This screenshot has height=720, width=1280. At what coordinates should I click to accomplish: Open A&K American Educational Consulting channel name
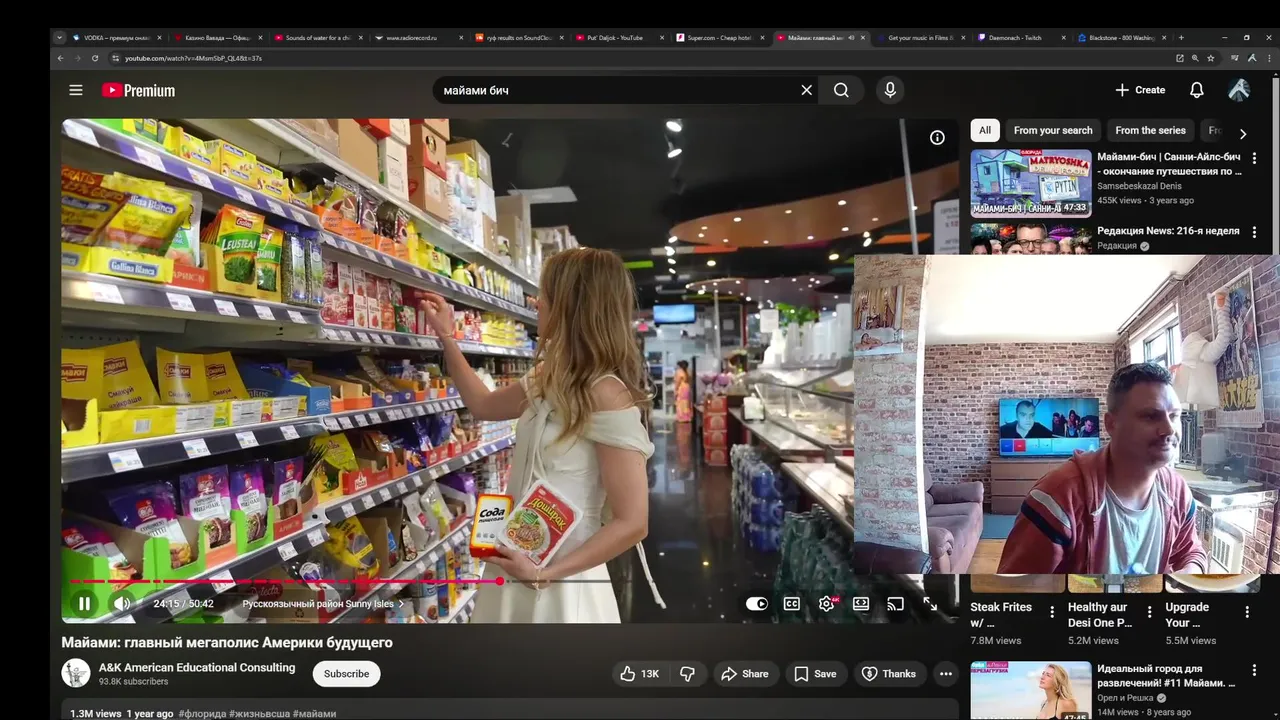coord(197,667)
